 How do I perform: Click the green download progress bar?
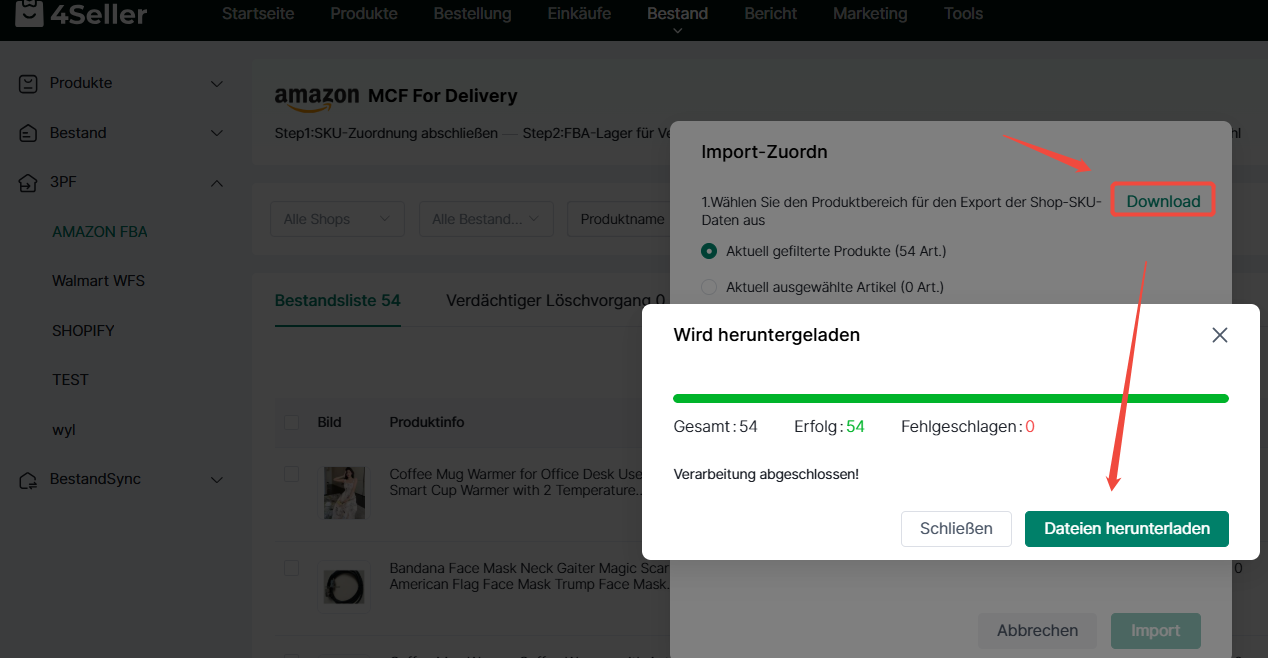pos(950,398)
